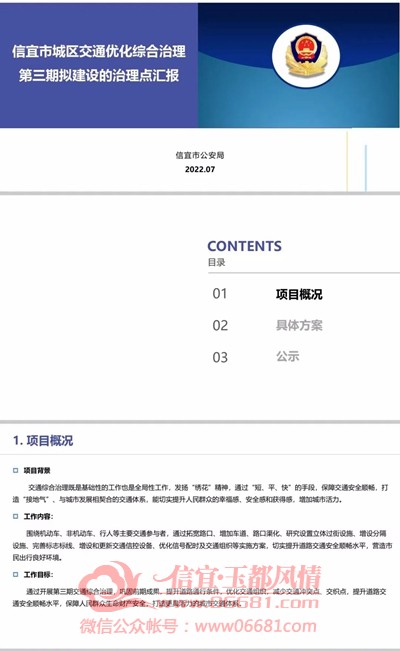Click the 信宜市公安局 text
400x651 pixels.
tap(200, 155)
